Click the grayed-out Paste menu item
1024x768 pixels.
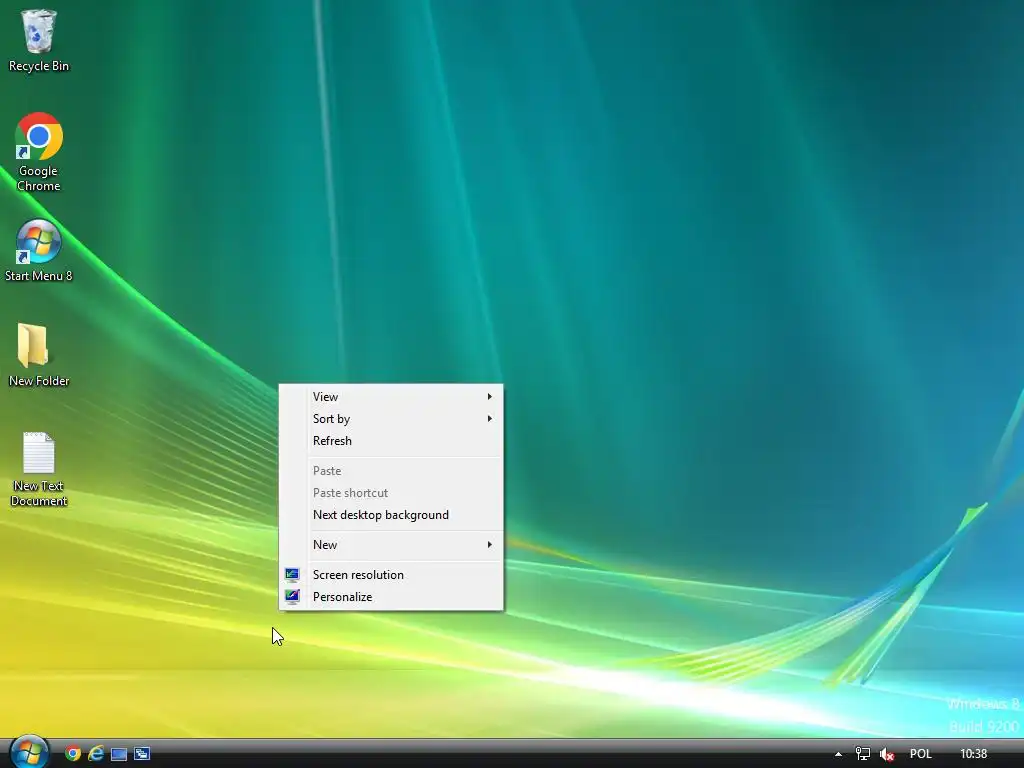(391, 471)
